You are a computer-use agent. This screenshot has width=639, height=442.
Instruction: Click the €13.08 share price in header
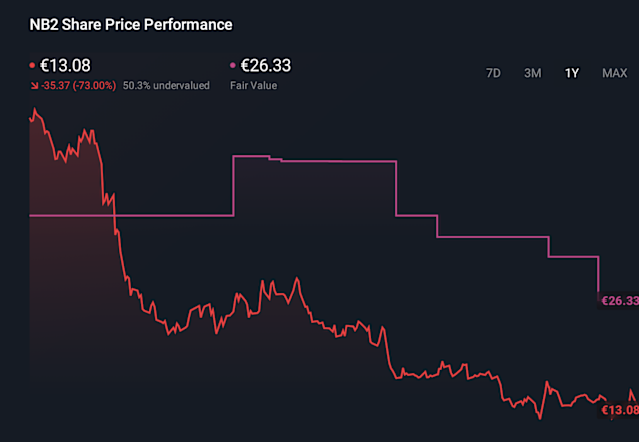pyautogui.click(x=62, y=67)
